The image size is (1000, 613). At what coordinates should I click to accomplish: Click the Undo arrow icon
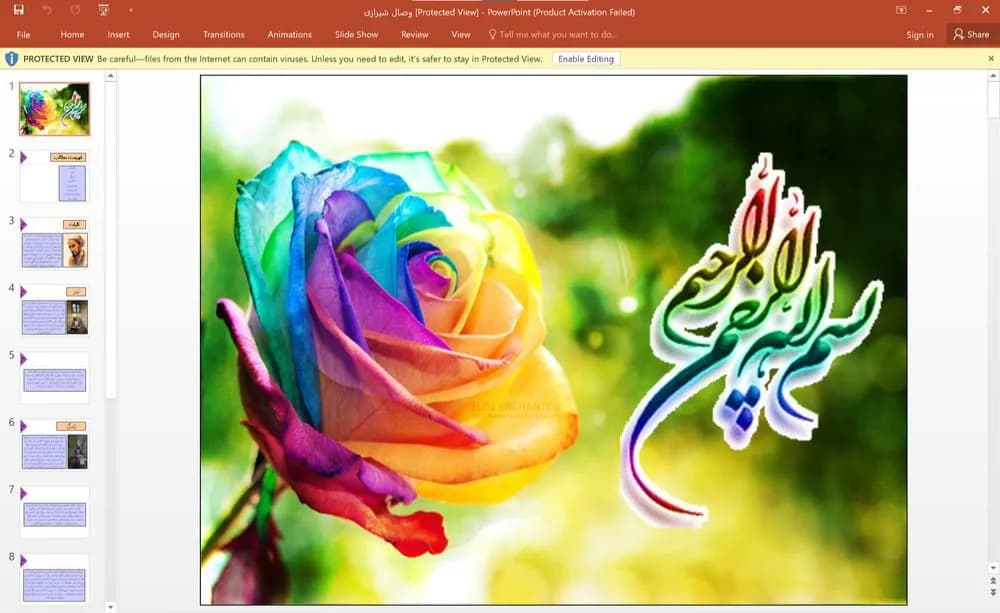(x=47, y=10)
